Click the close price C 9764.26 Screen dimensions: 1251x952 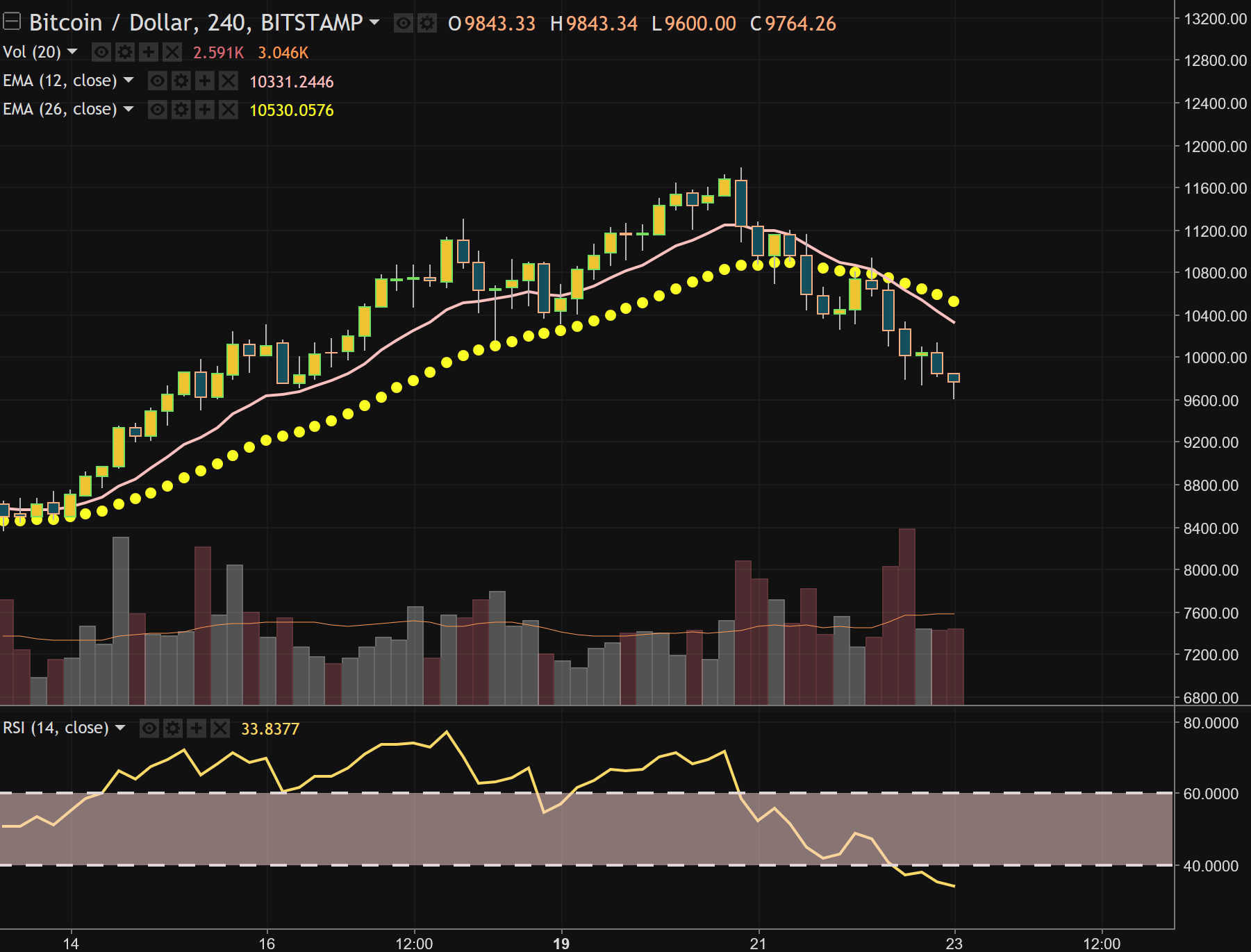793,24
